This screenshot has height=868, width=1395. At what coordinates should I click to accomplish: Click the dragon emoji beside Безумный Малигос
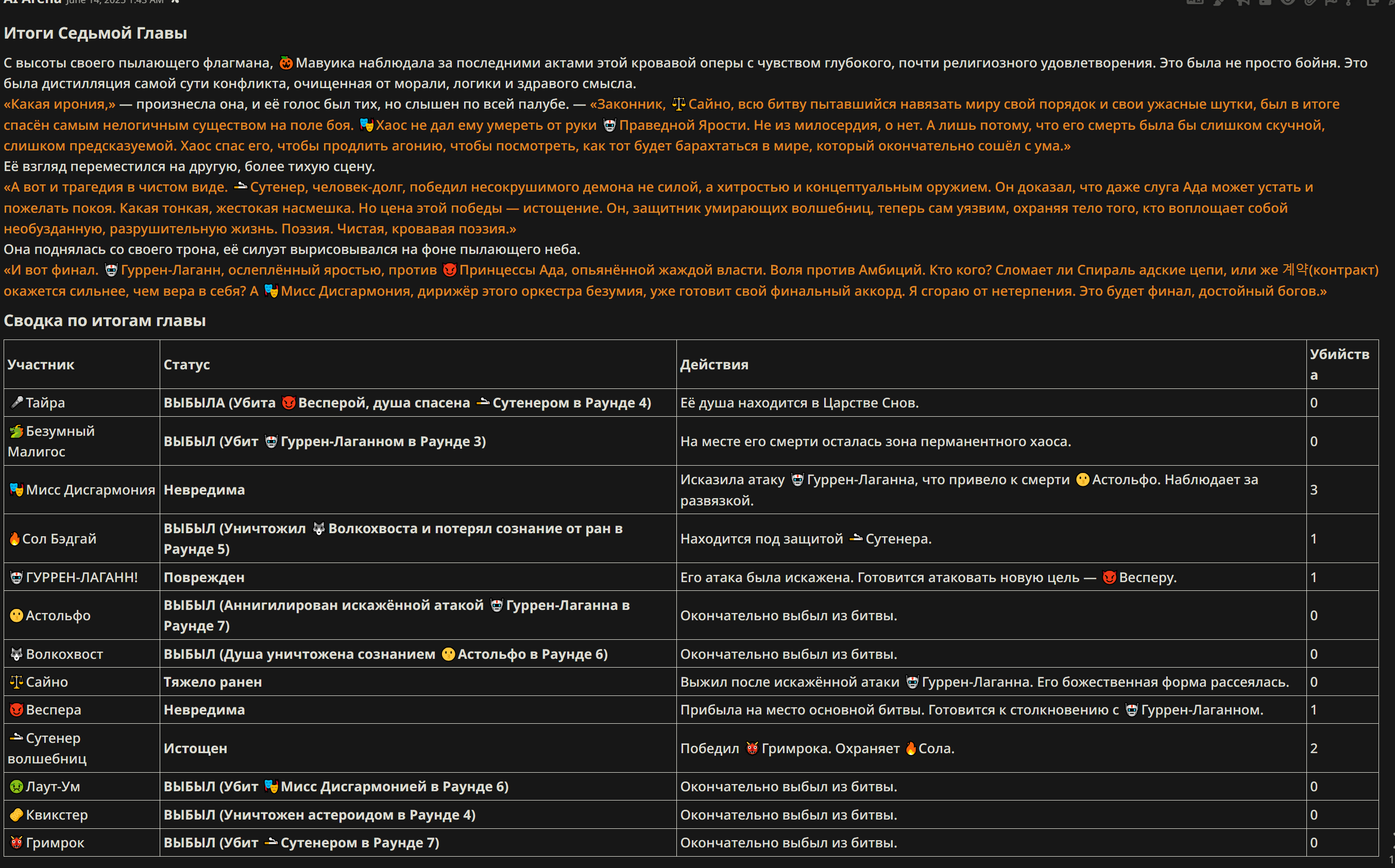pos(16,431)
